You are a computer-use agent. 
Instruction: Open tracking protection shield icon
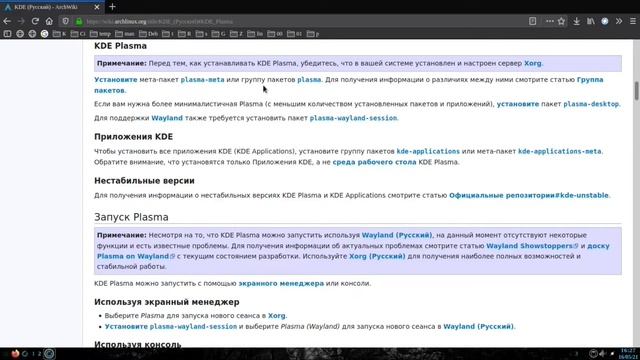point(65,21)
